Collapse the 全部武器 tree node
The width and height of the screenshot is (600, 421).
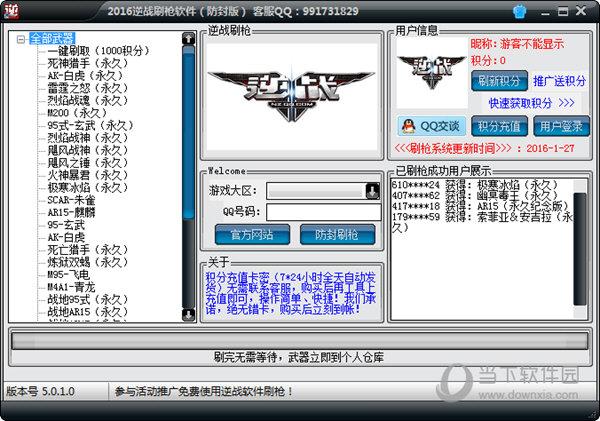coord(21,39)
